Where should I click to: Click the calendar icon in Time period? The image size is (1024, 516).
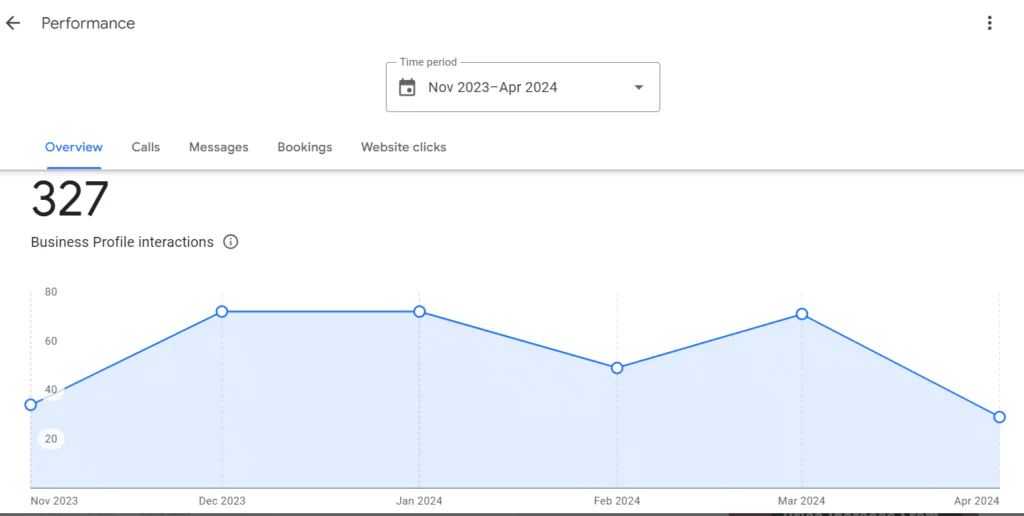click(407, 88)
